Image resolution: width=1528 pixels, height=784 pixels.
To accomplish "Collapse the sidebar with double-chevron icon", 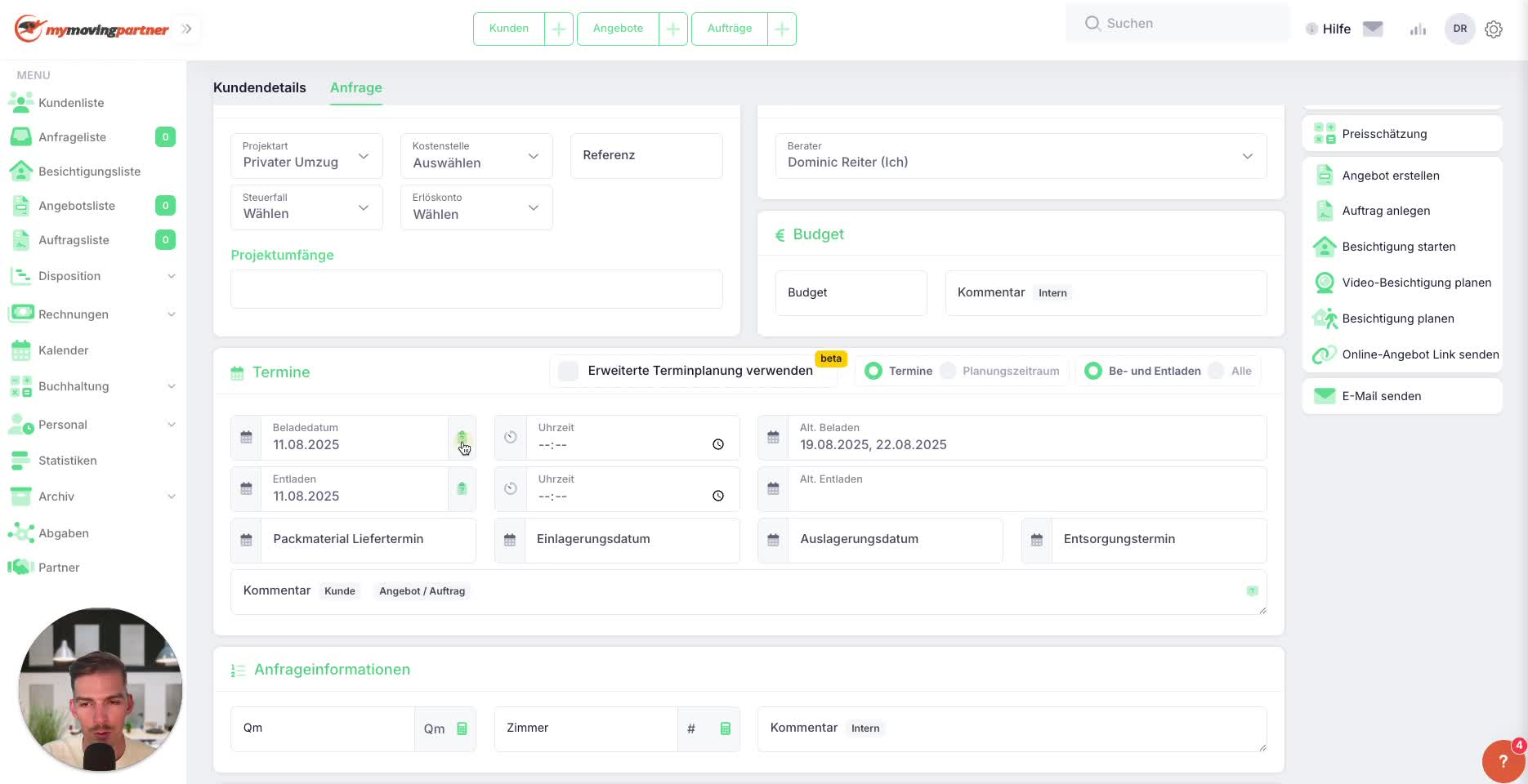I will pyautogui.click(x=186, y=29).
